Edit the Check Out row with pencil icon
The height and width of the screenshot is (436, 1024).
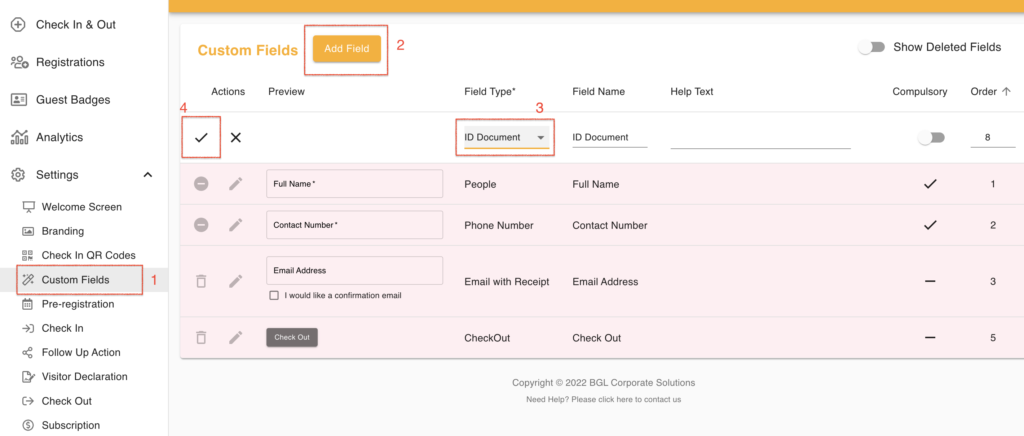[x=236, y=338]
